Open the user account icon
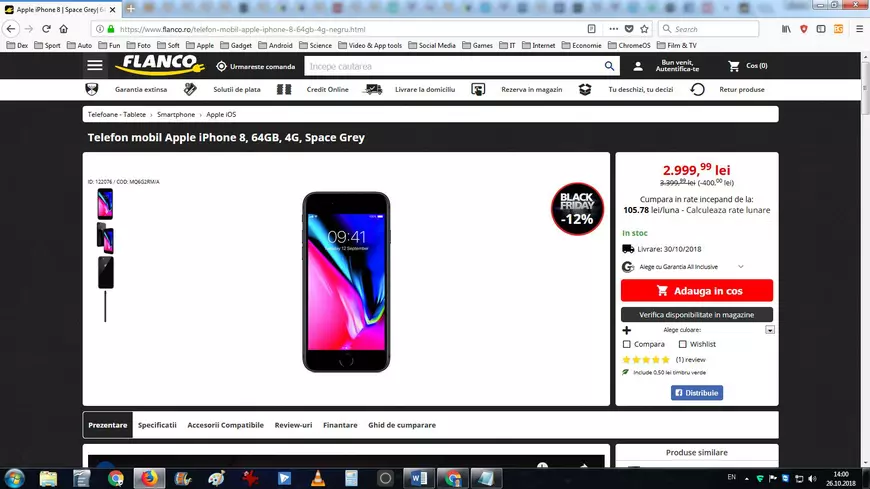The width and height of the screenshot is (870, 489). (x=638, y=66)
